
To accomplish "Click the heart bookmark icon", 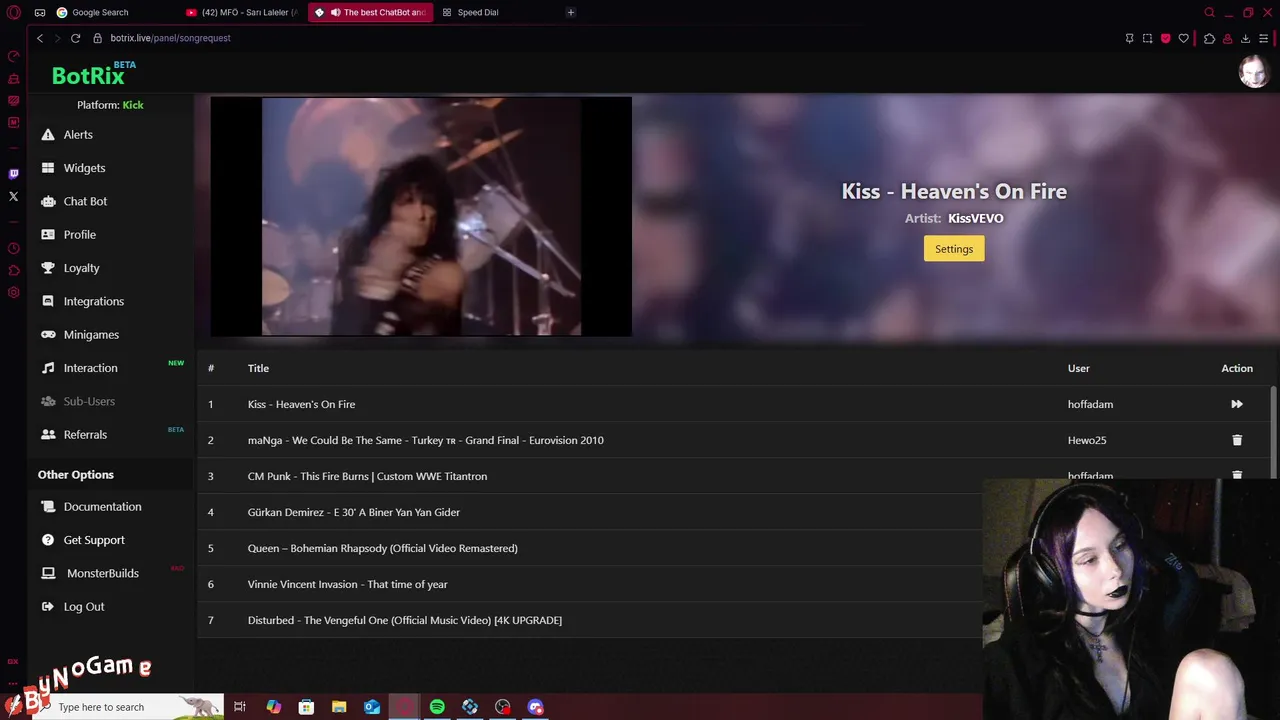I will 1184,38.
